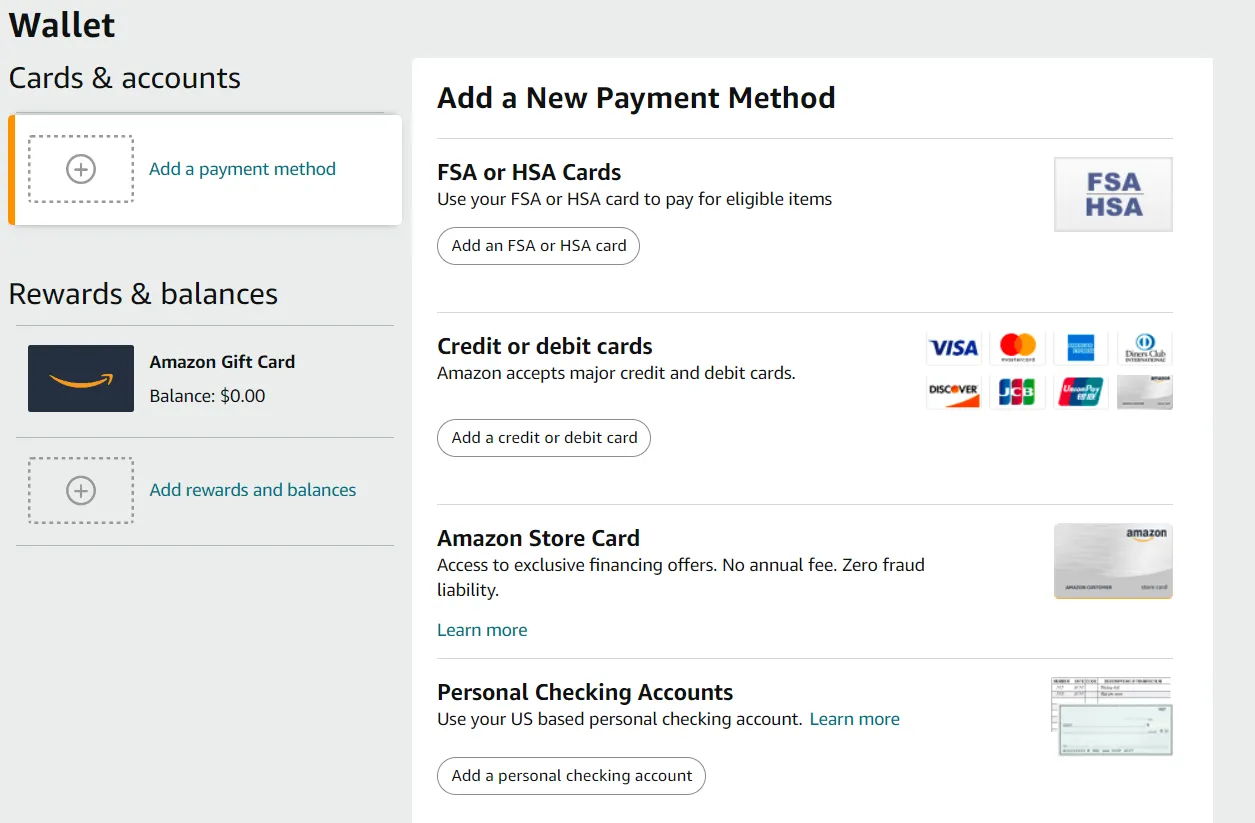Click the Amazon Store Card image

(x=1113, y=561)
